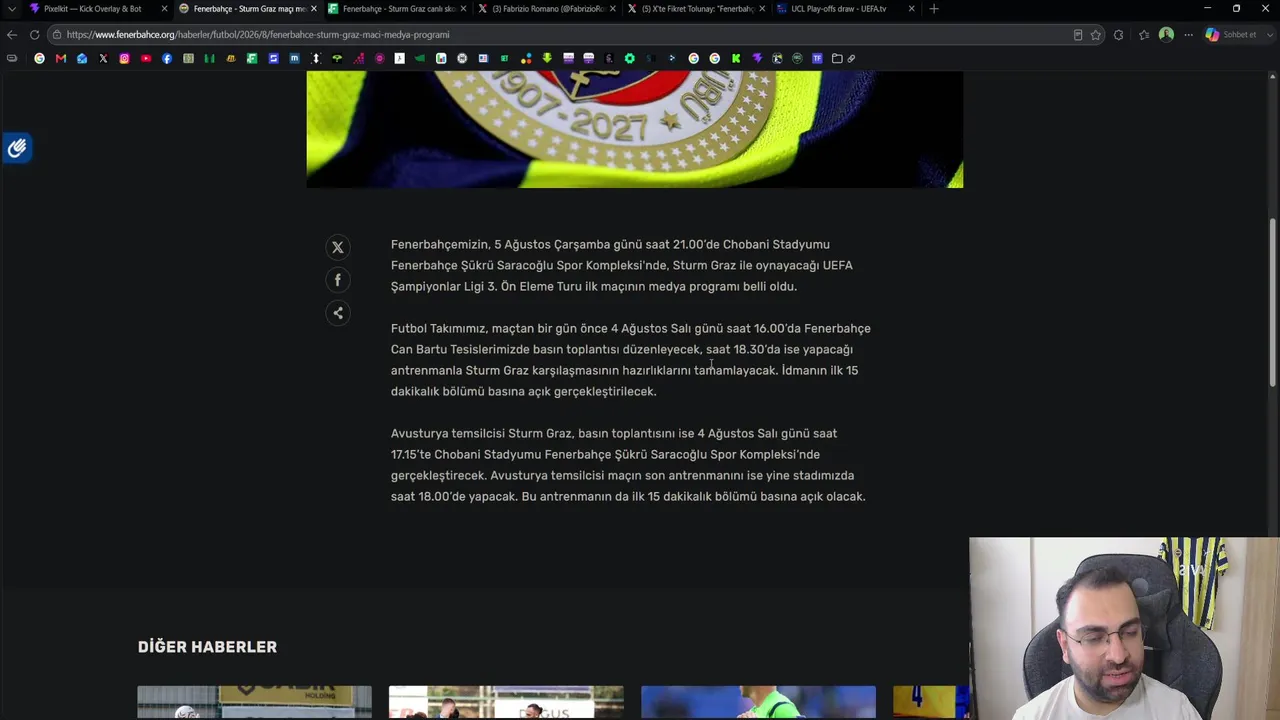Switch to UCL Play-offs draw UEFA.tv tab
Screen dimensions: 1280x720
point(844,9)
